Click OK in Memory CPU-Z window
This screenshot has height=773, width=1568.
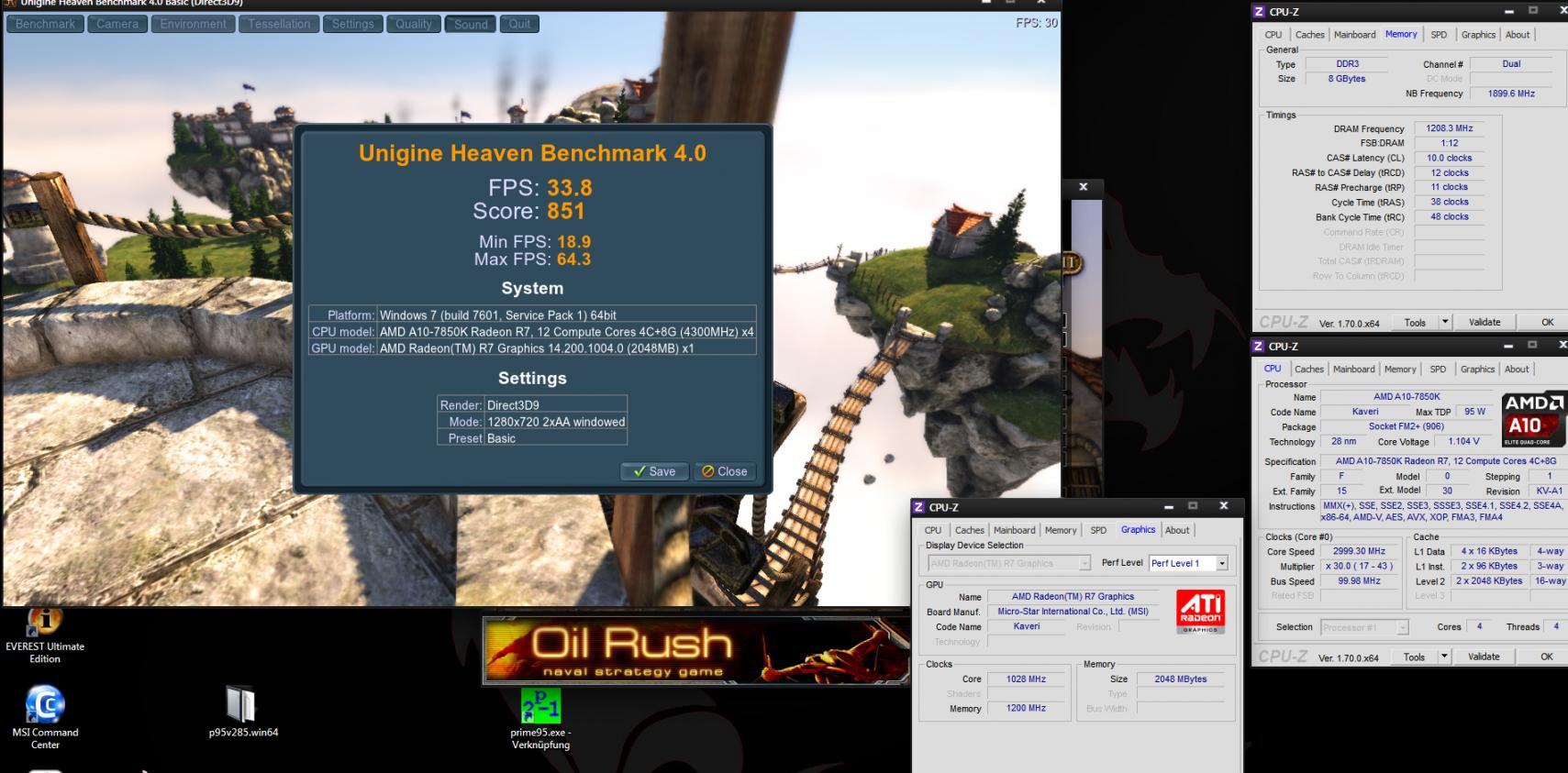coord(1547,322)
